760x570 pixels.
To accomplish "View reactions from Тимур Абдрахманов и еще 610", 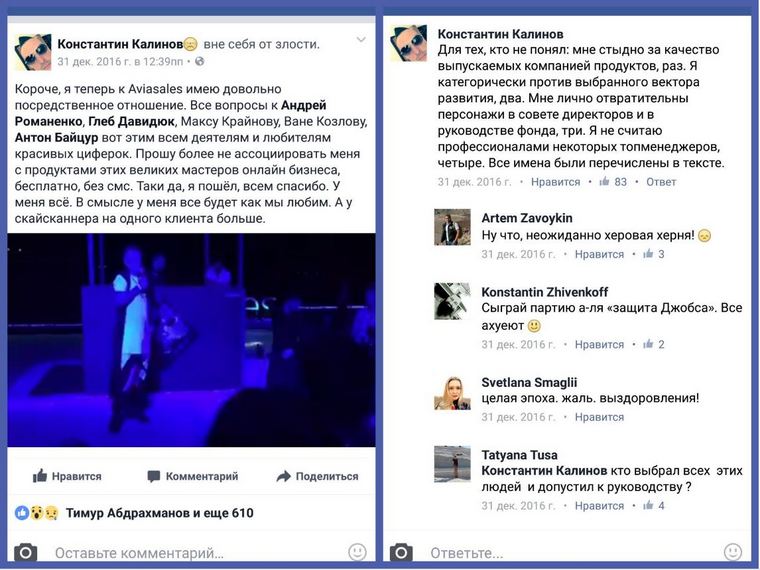I will click(134, 513).
